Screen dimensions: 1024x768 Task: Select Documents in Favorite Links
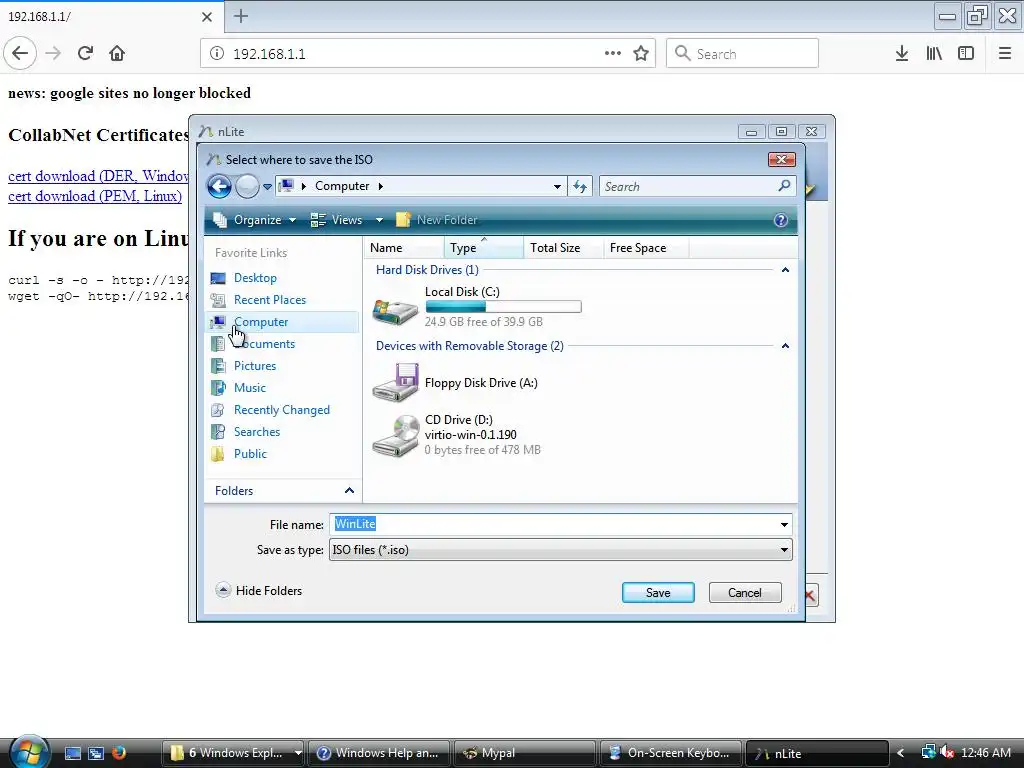[264, 344]
